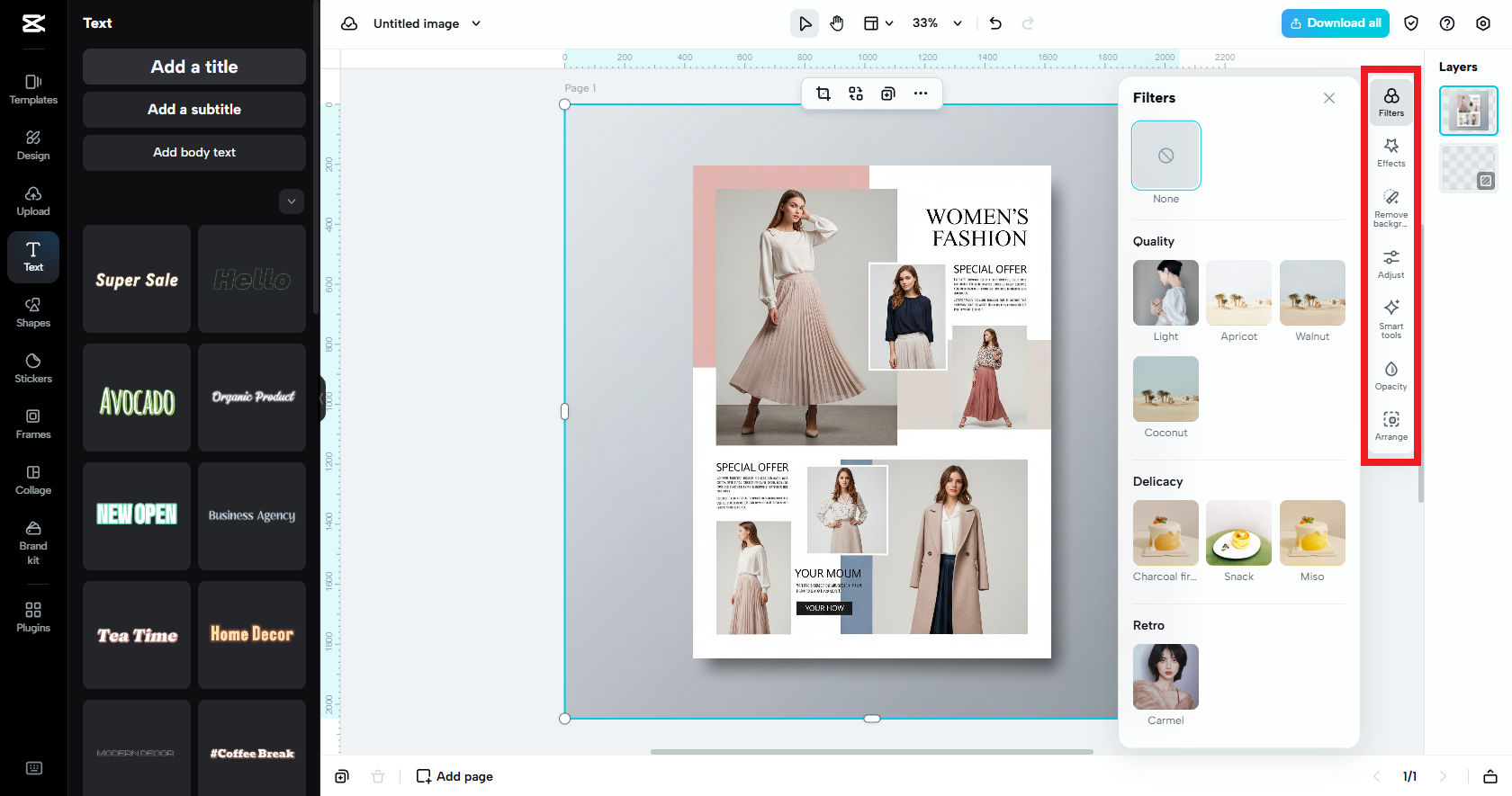
Task: Open the Adjust settings icon
Action: click(1390, 264)
